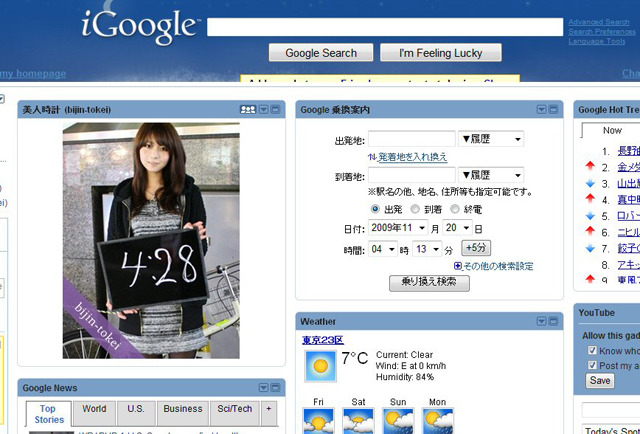Click the Google Search button
Viewport: 640px width, 434px height.
click(321, 53)
